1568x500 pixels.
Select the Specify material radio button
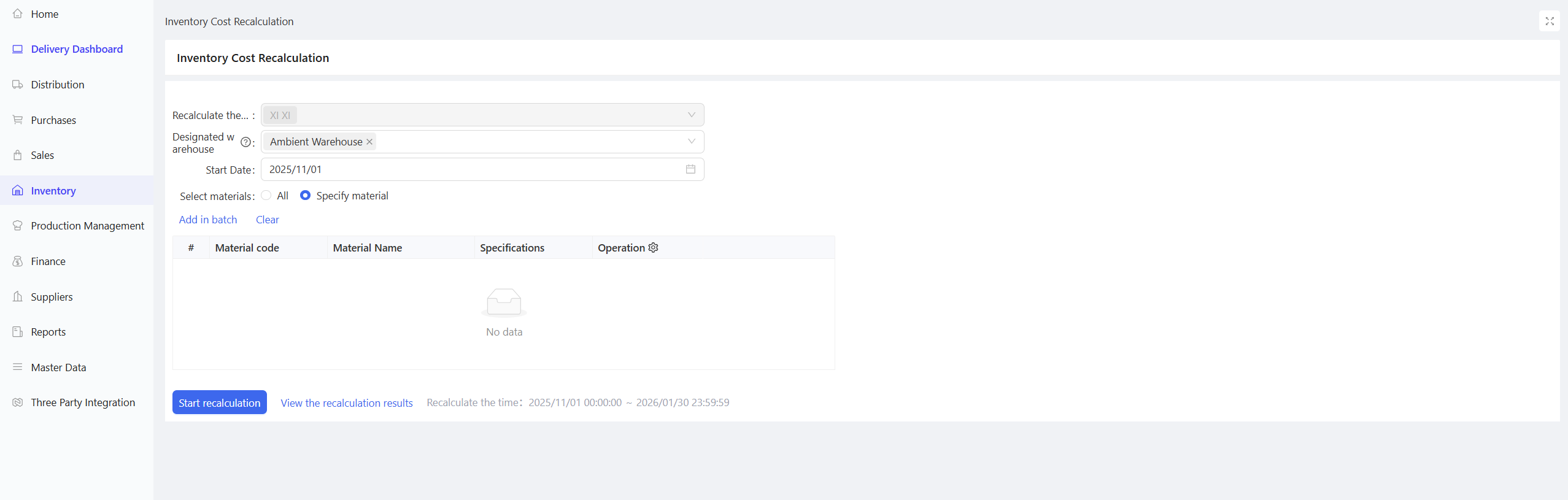[305, 196]
